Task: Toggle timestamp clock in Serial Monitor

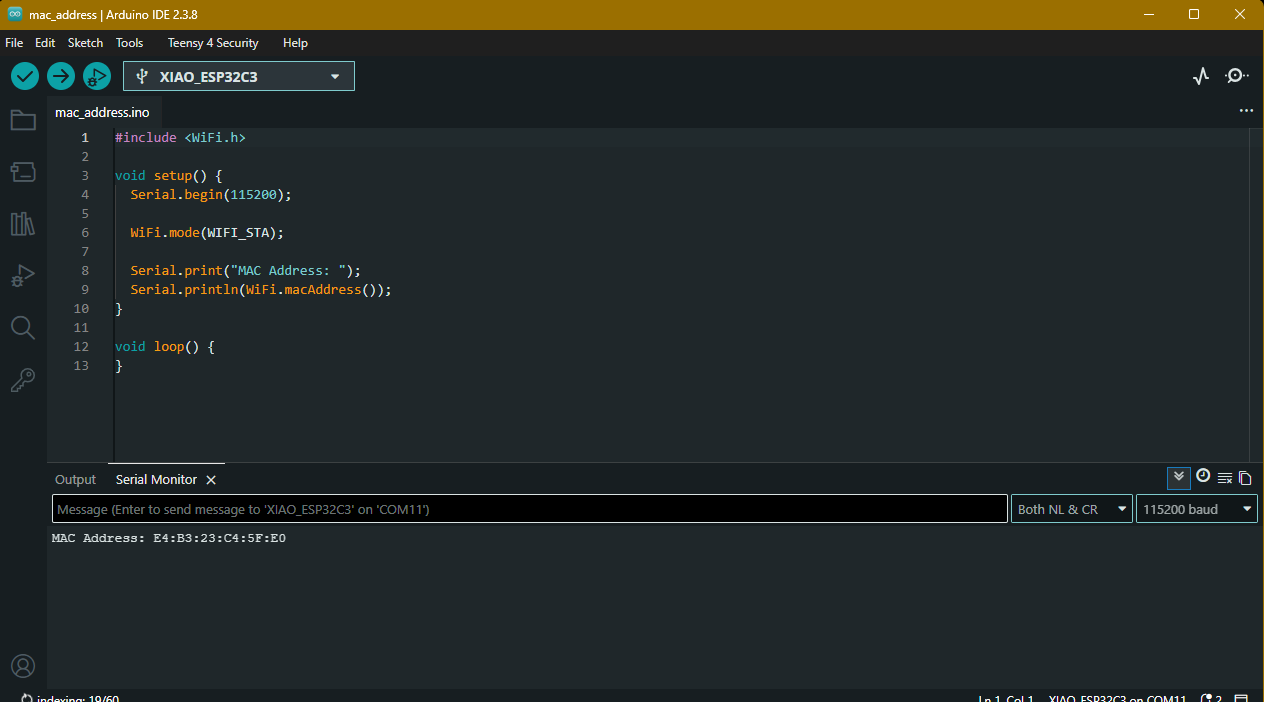Action: coord(1203,477)
